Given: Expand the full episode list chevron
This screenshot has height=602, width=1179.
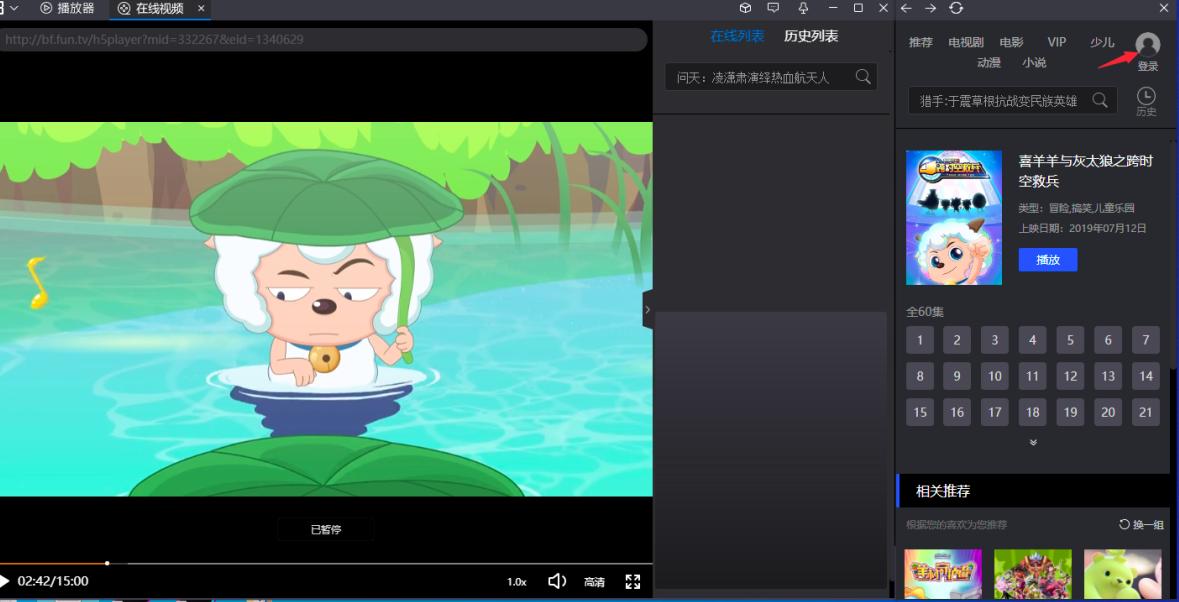Looking at the screenshot, I should (1033, 442).
